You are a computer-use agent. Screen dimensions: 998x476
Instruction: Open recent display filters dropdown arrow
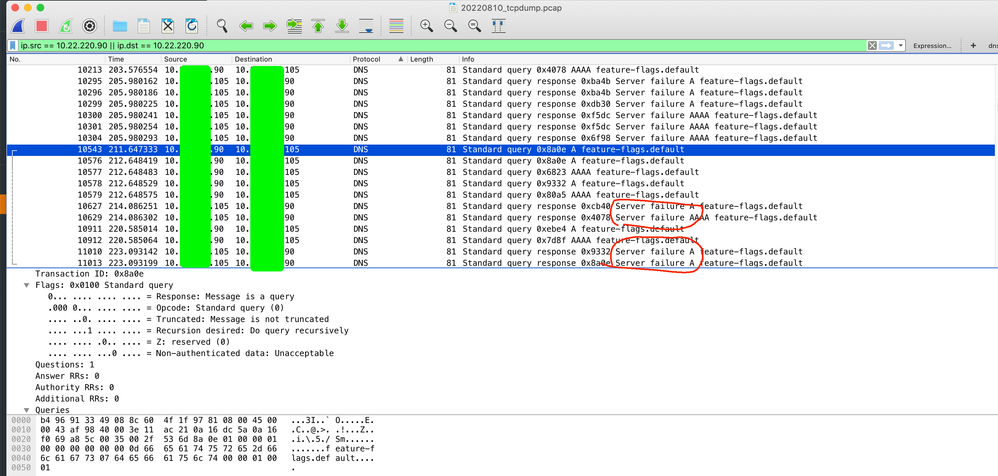[901, 46]
